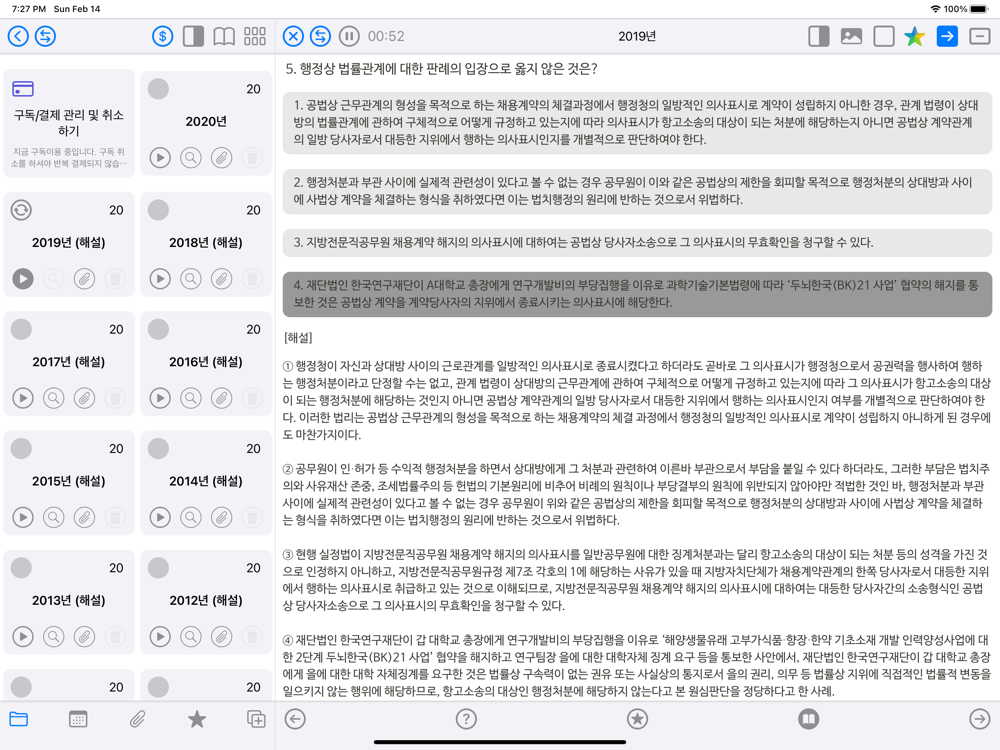Toggle the status circle on 2017년 card
The height and width of the screenshot is (750, 1000).
(x=21, y=329)
